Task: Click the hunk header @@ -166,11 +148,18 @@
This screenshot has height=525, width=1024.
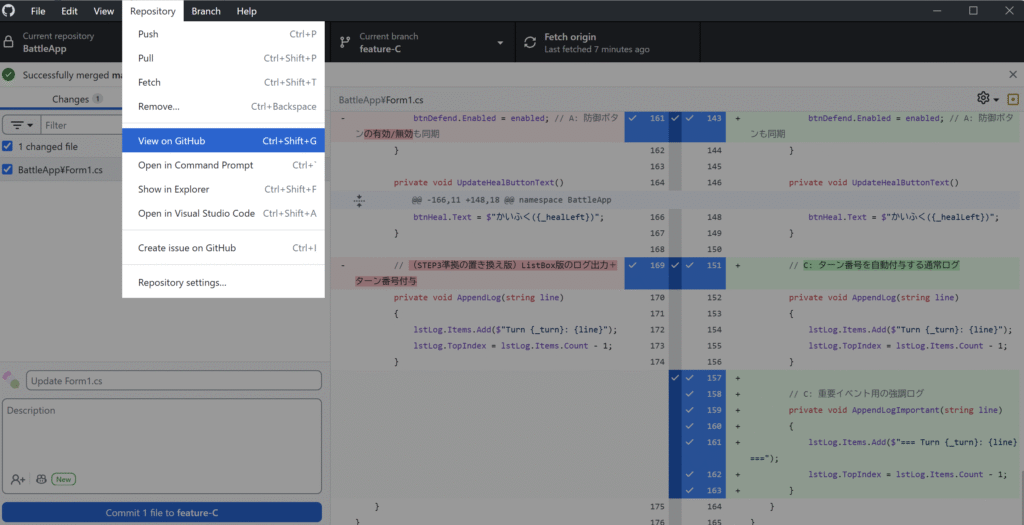Action: [x=511, y=200]
